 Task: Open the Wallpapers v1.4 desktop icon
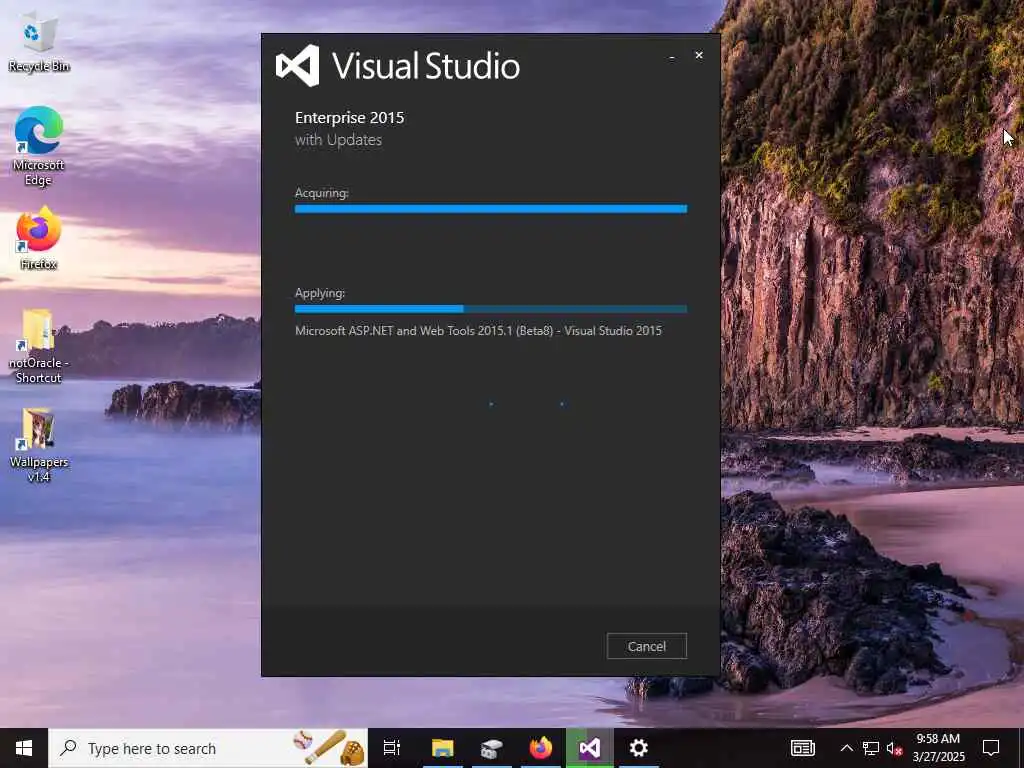click(39, 445)
